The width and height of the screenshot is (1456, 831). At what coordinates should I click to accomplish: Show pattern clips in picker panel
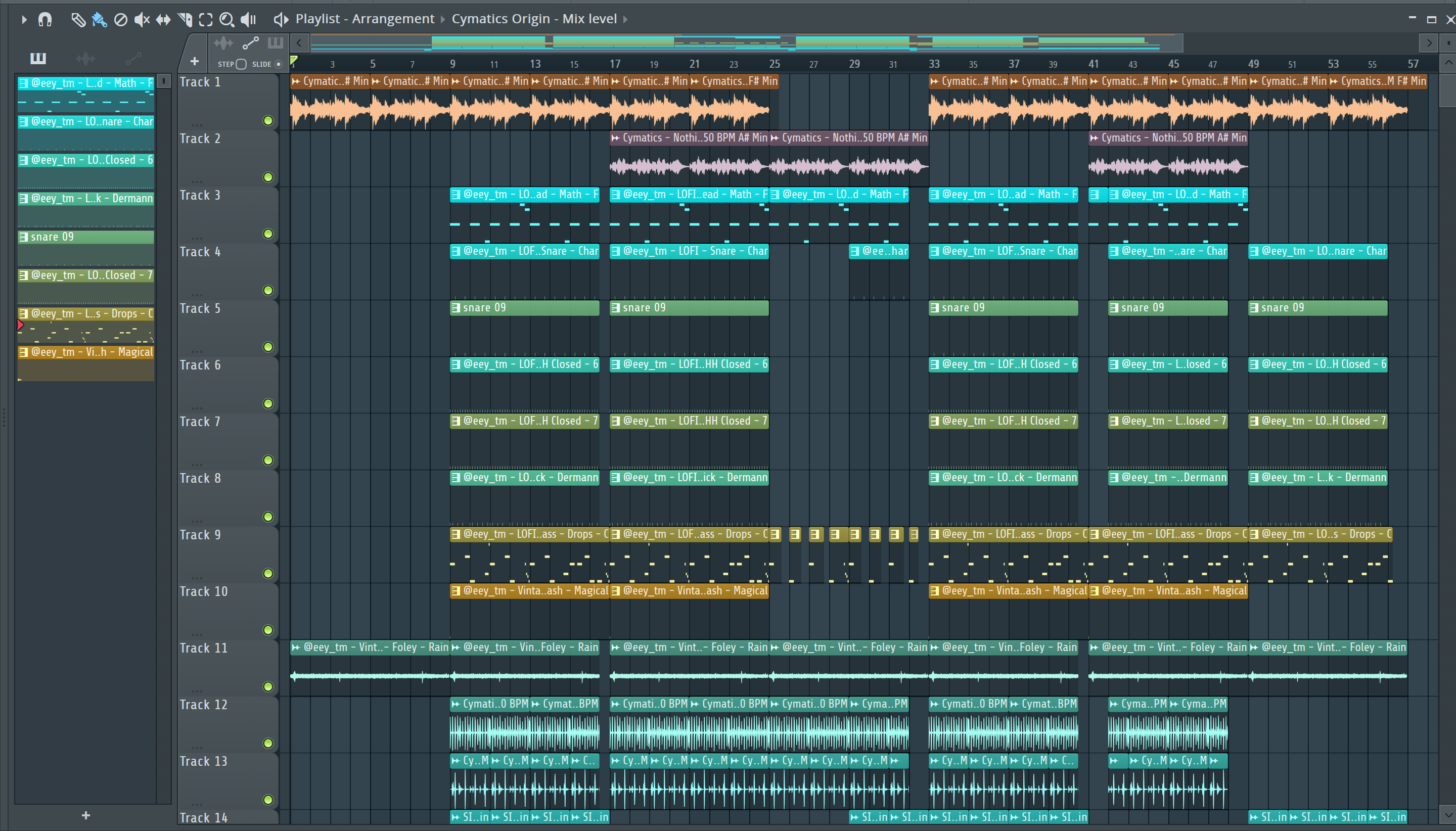38,58
